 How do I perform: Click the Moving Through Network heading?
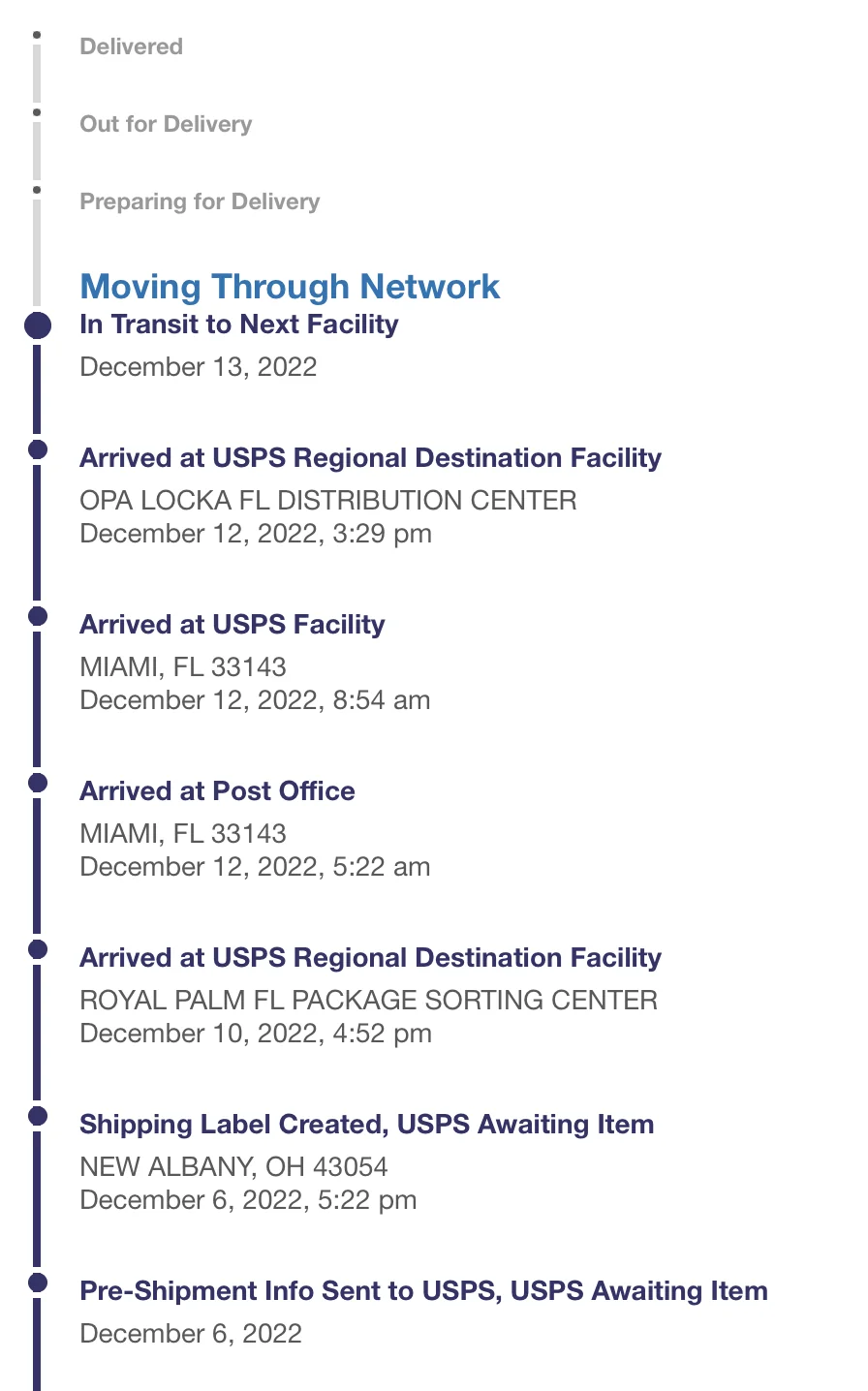[290, 287]
